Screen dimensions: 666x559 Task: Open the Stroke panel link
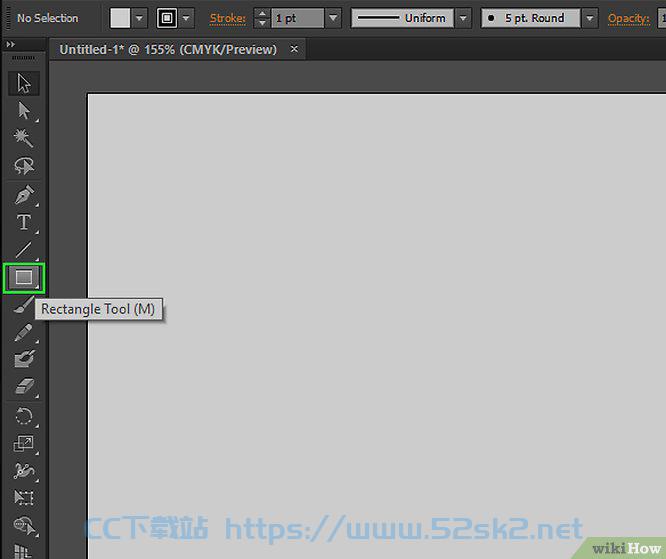pyautogui.click(x=228, y=19)
